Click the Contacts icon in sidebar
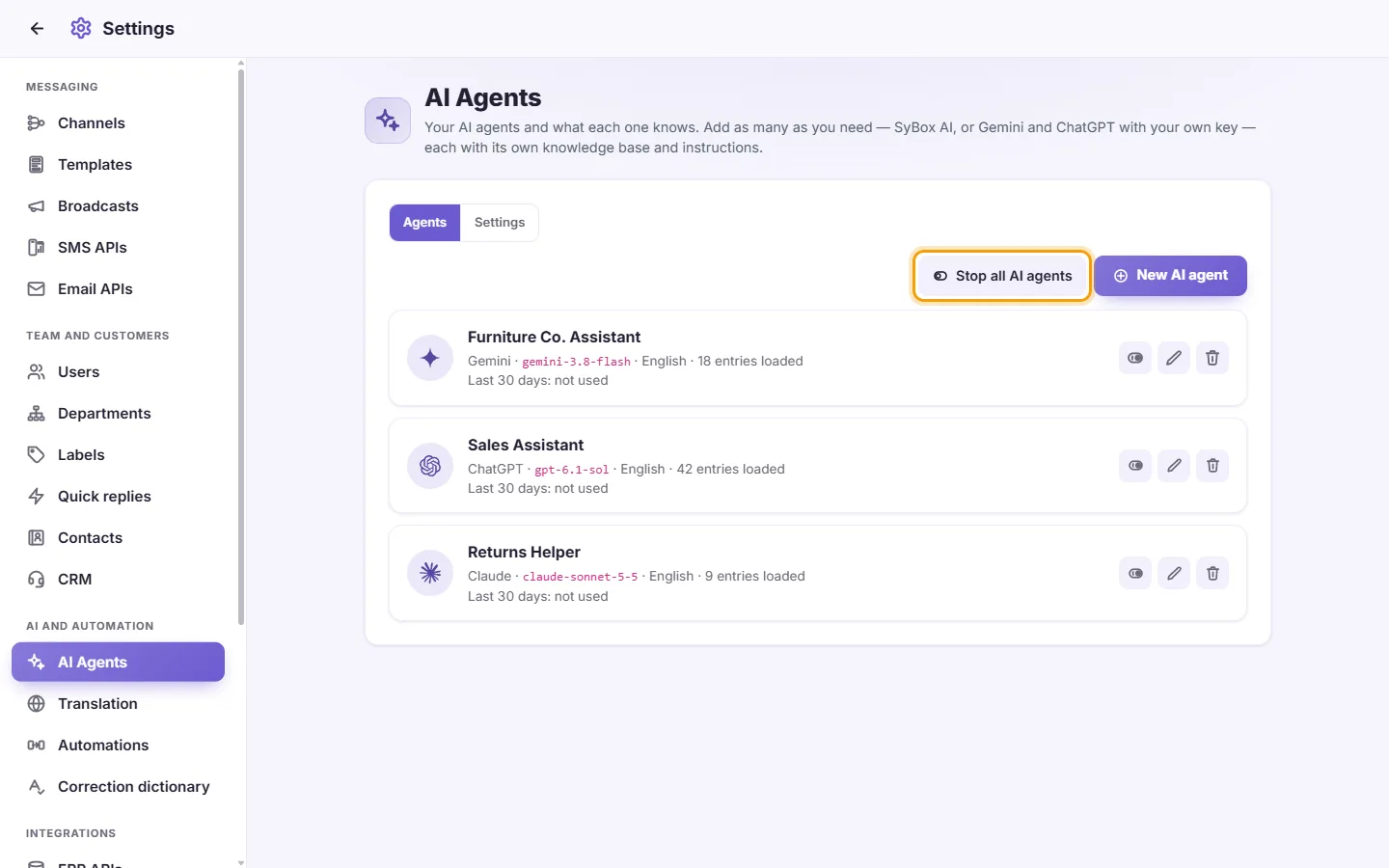 (x=37, y=538)
